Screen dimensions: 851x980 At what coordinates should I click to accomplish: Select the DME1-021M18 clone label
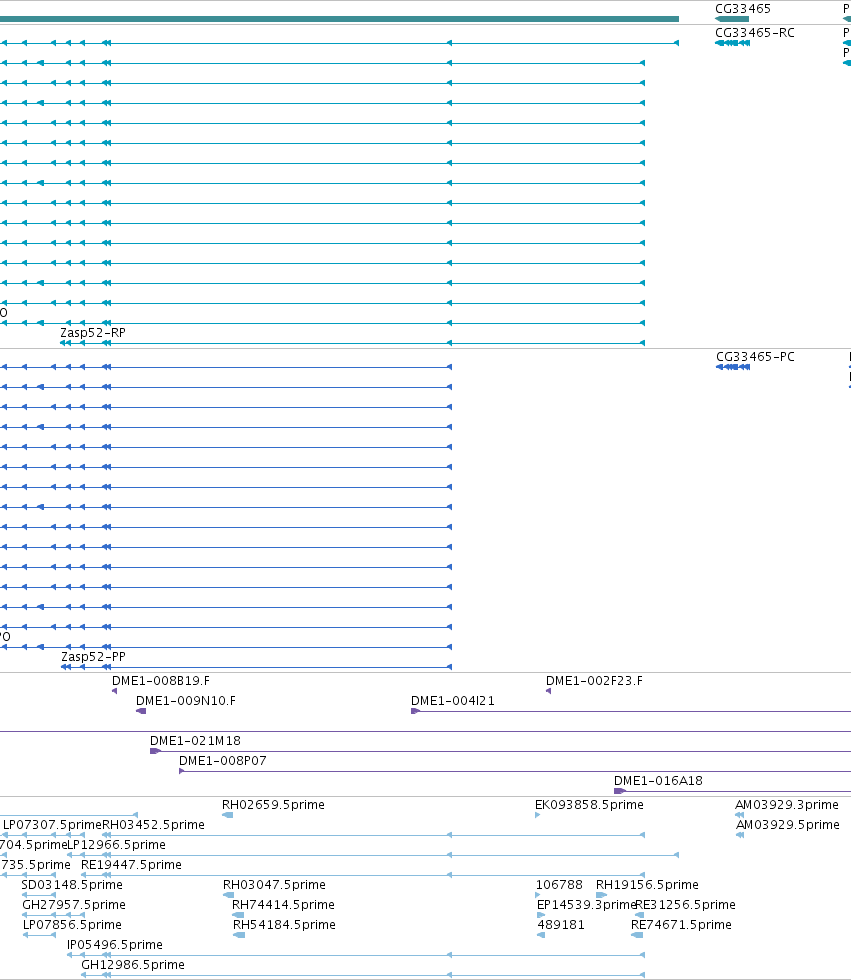(x=196, y=741)
